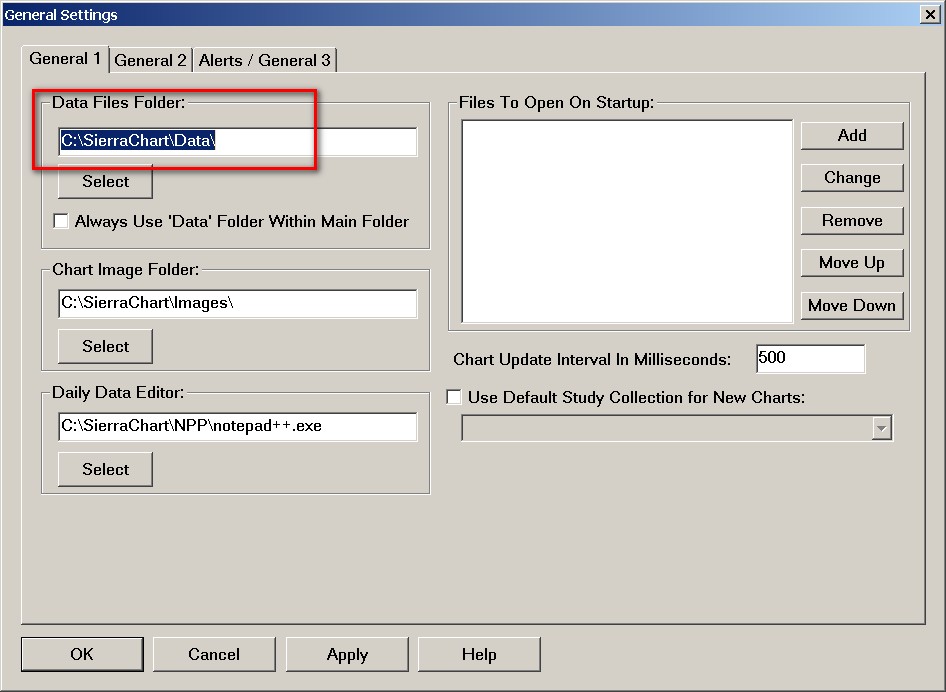Open the Alerts / General 3 tab
946x692 pixels.
point(265,60)
